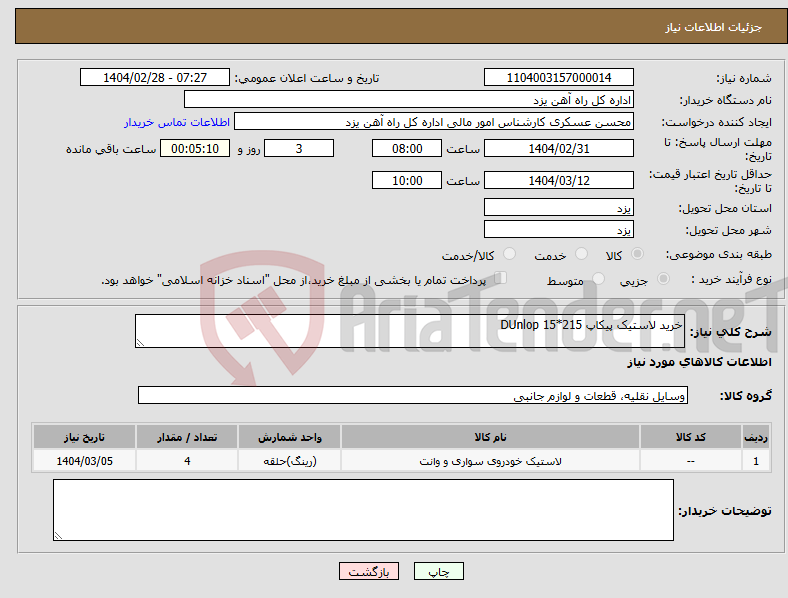This screenshot has height=598, width=788.
Task: Select the کالا/خدمت radio button
Action: pos(510,254)
